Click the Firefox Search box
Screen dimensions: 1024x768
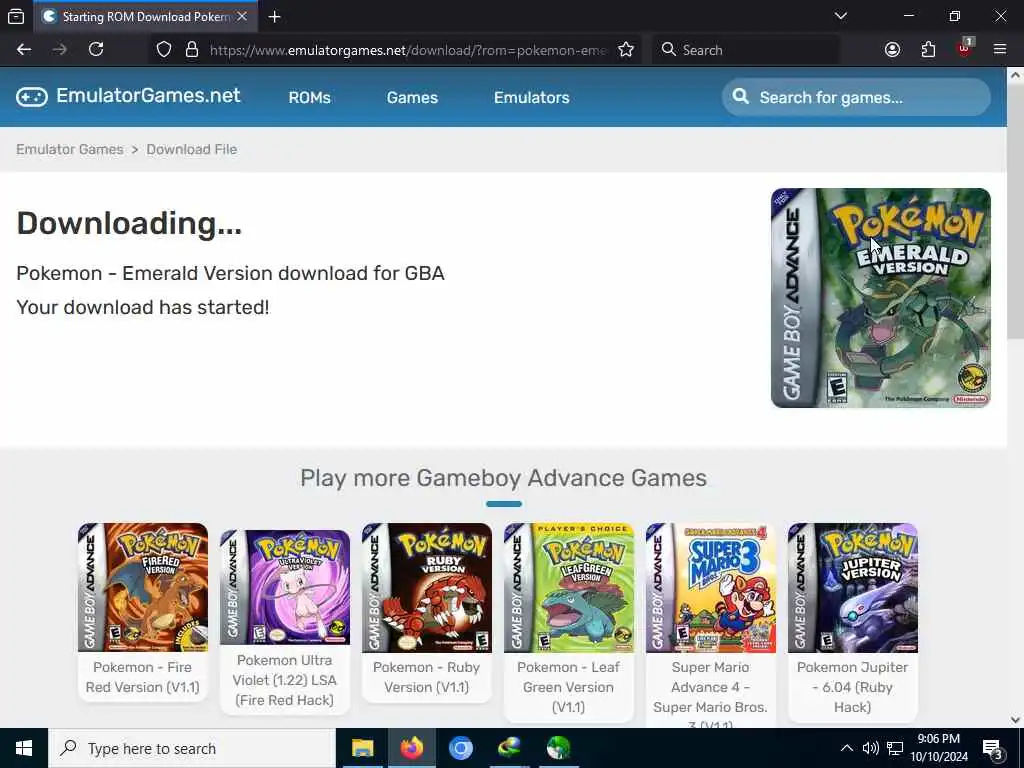[746, 50]
